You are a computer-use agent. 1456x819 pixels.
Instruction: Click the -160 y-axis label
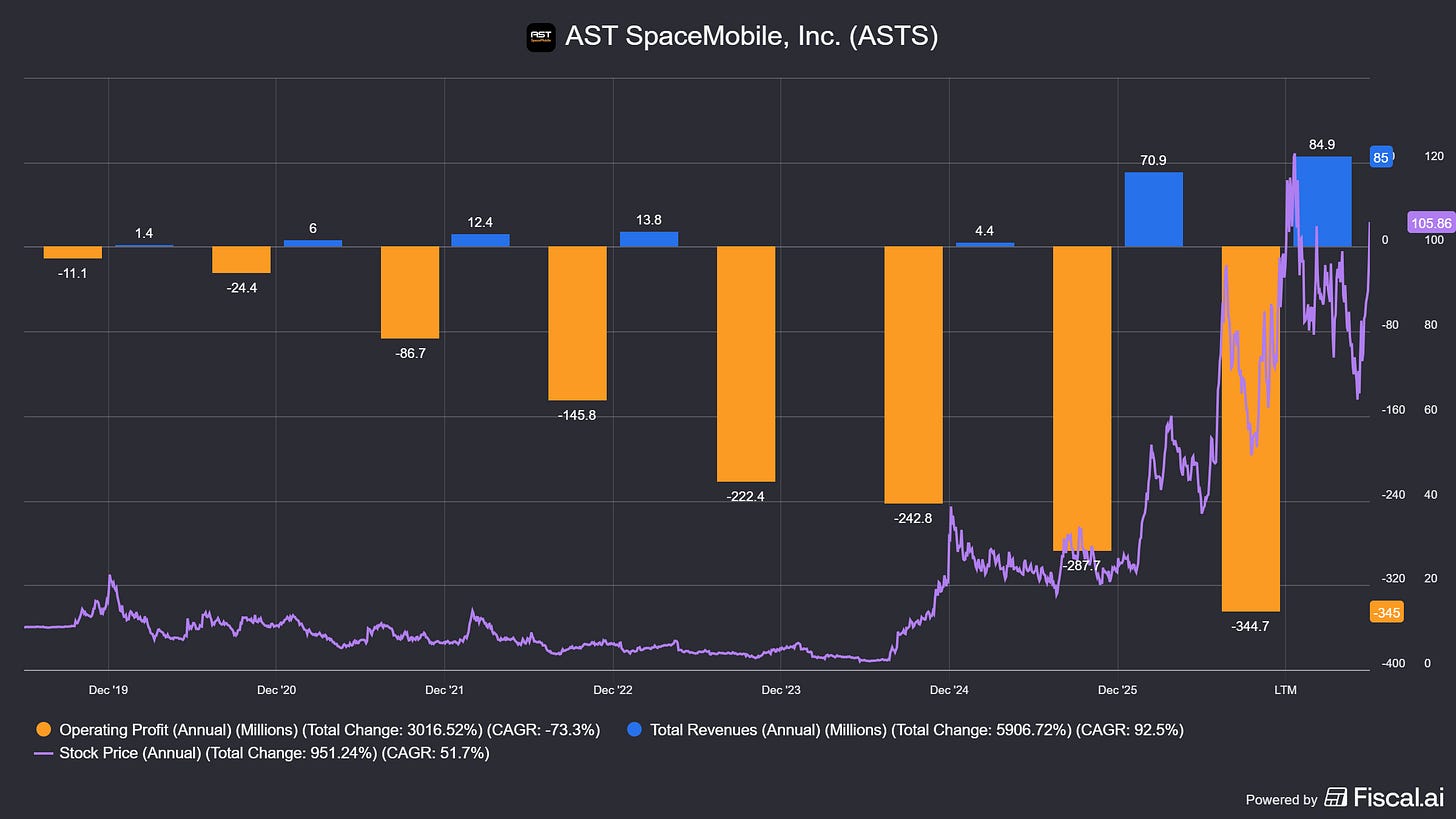click(x=1391, y=410)
